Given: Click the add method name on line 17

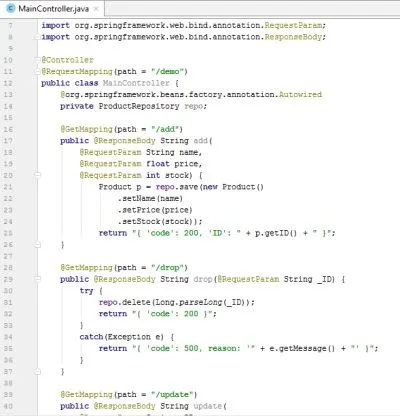Looking at the screenshot, I should coord(201,141).
